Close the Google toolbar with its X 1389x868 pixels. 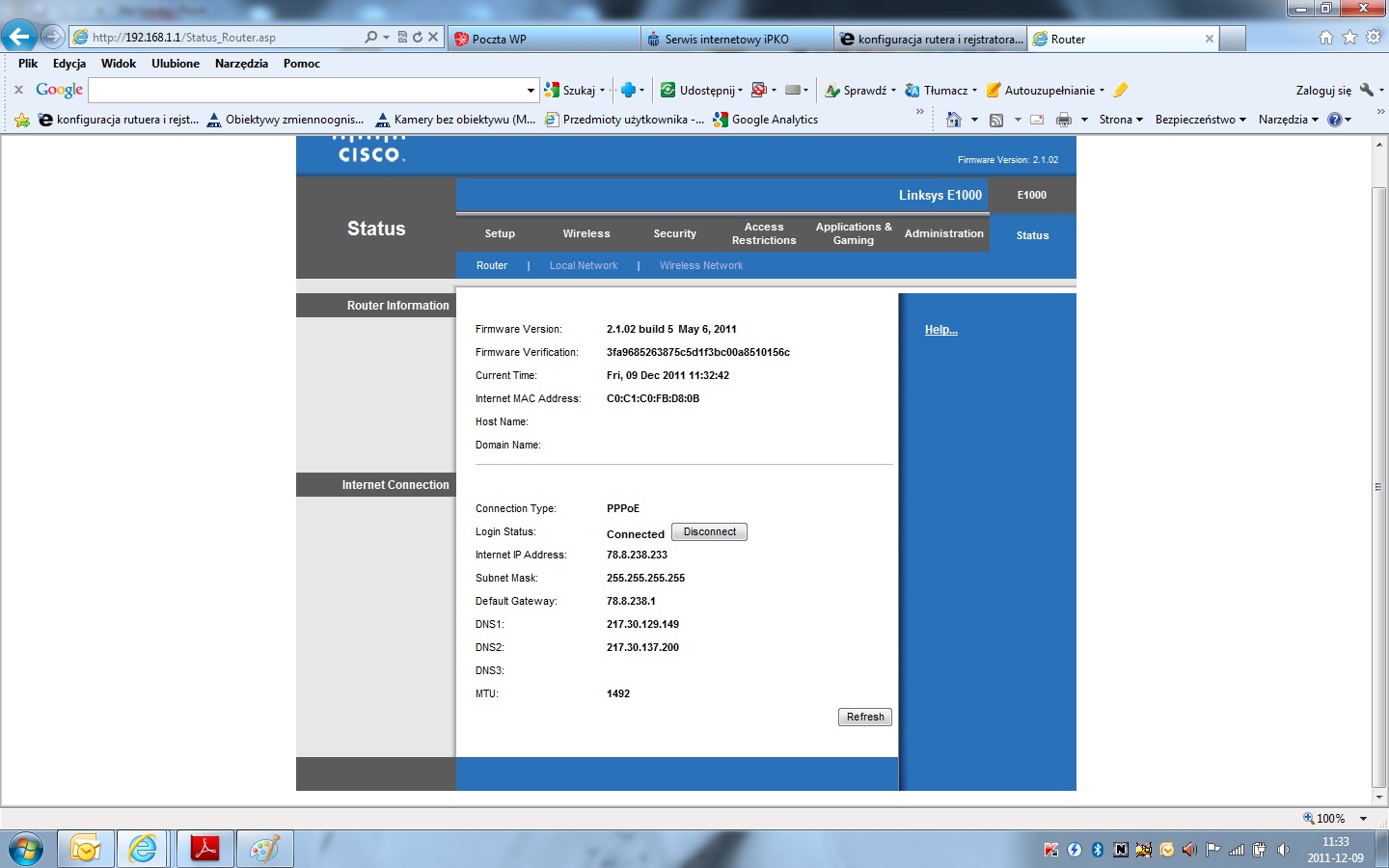point(18,90)
